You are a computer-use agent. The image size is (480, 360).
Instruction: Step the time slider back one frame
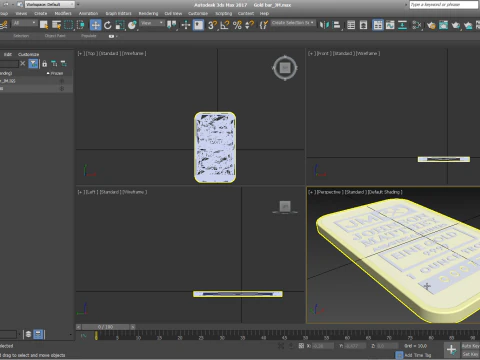78,327
